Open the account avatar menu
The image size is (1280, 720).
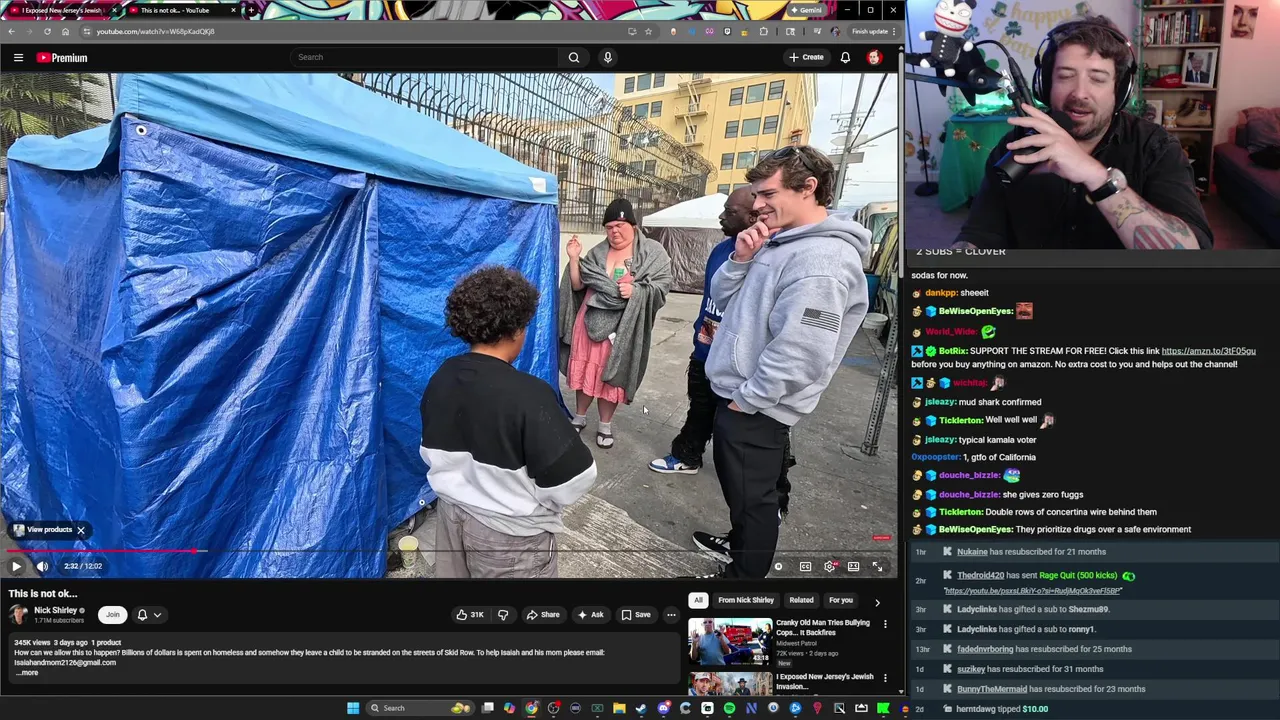pyautogui.click(x=874, y=57)
